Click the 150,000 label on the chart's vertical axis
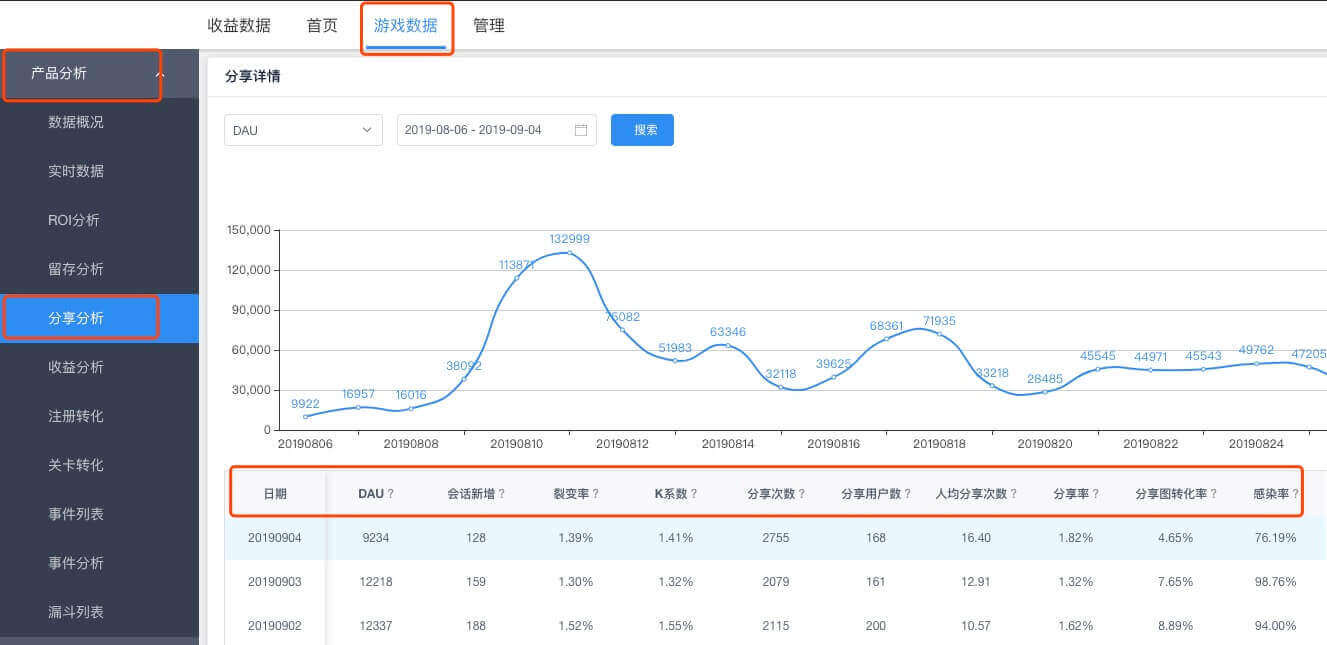 (250, 230)
